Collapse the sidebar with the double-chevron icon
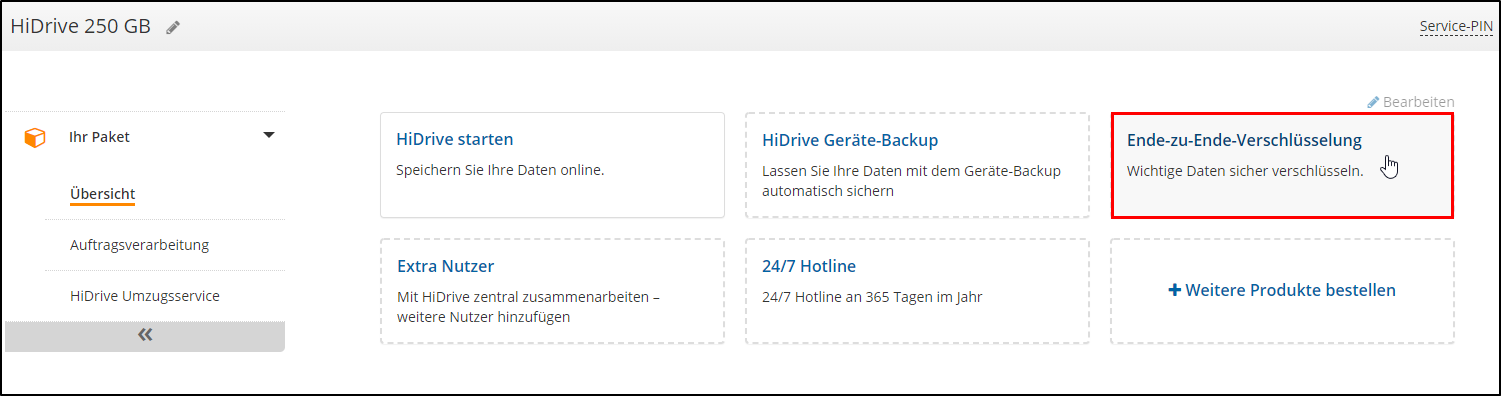The height and width of the screenshot is (396, 1501). click(145, 336)
